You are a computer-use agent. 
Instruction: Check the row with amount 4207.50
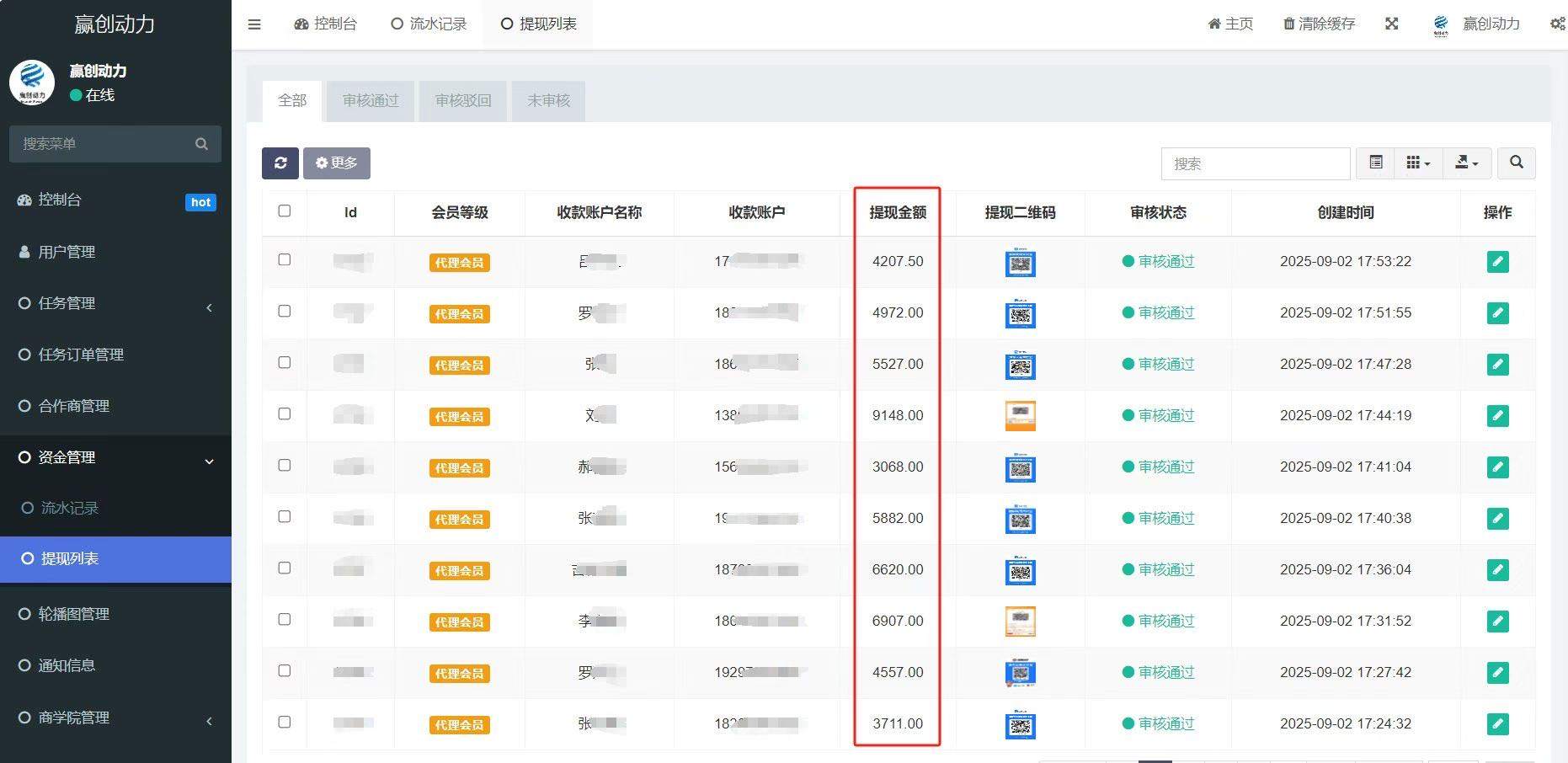pos(285,259)
